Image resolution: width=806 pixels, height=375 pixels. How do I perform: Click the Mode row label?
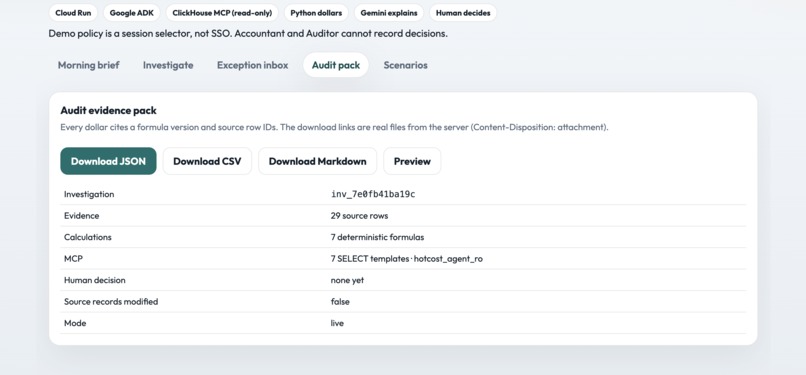click(75, 323)
